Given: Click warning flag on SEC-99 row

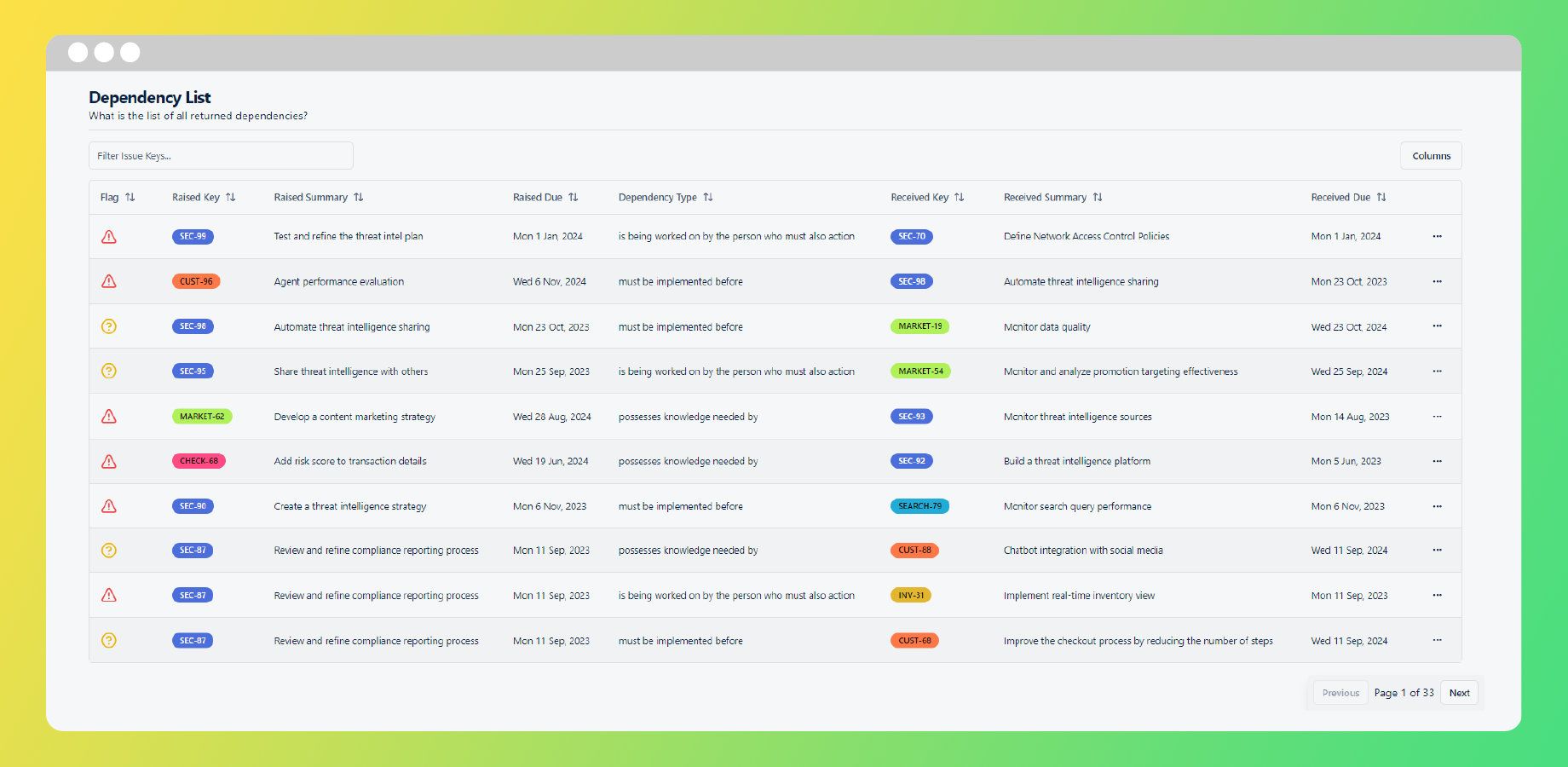Looking at the screenshot, I should [x=109, y=237].
